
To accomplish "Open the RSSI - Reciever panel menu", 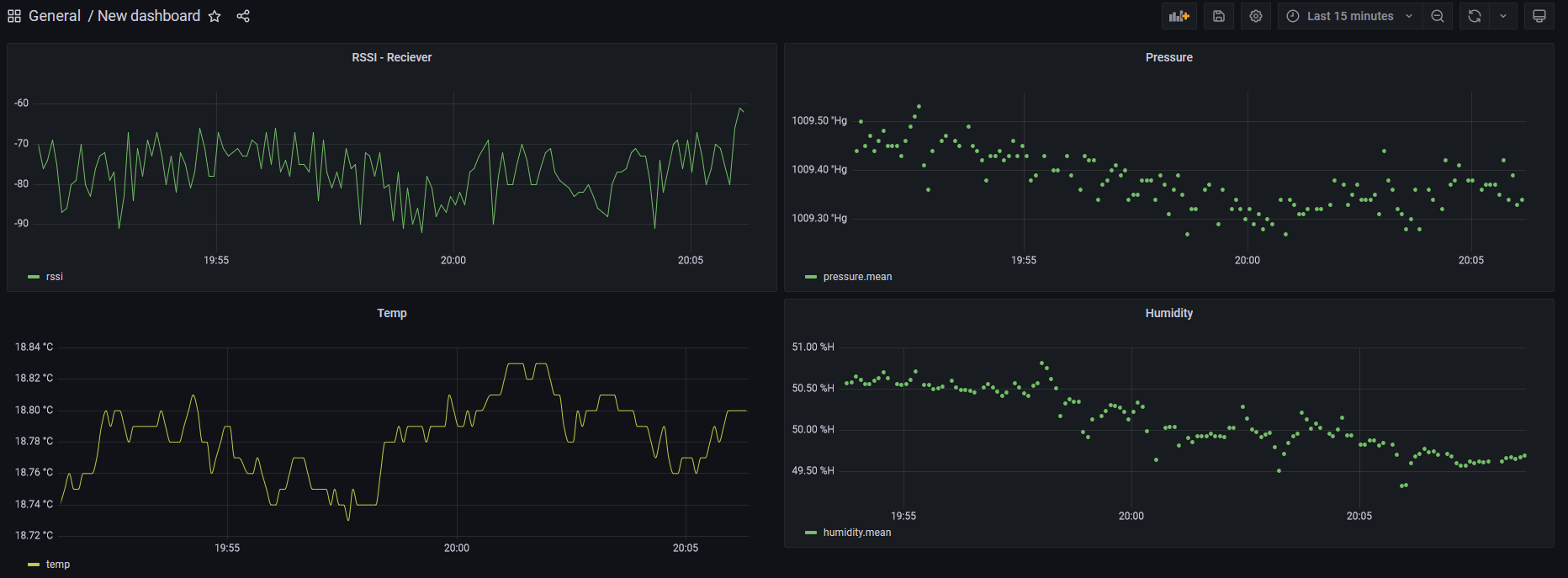I will (x=391, y=57).
